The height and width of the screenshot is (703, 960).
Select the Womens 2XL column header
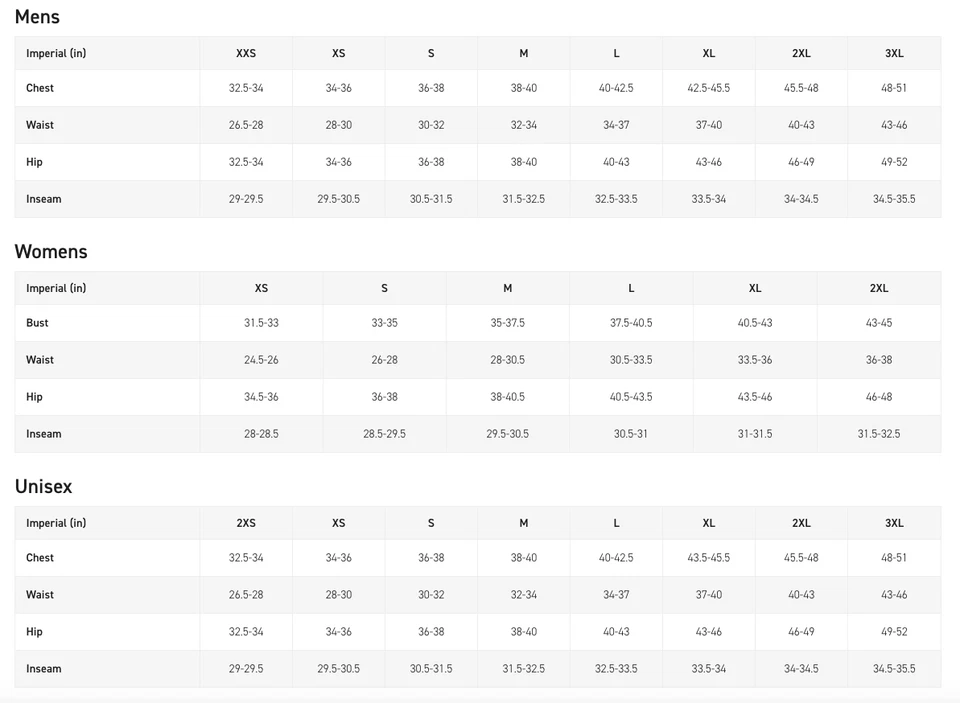[x=879, y=288]
